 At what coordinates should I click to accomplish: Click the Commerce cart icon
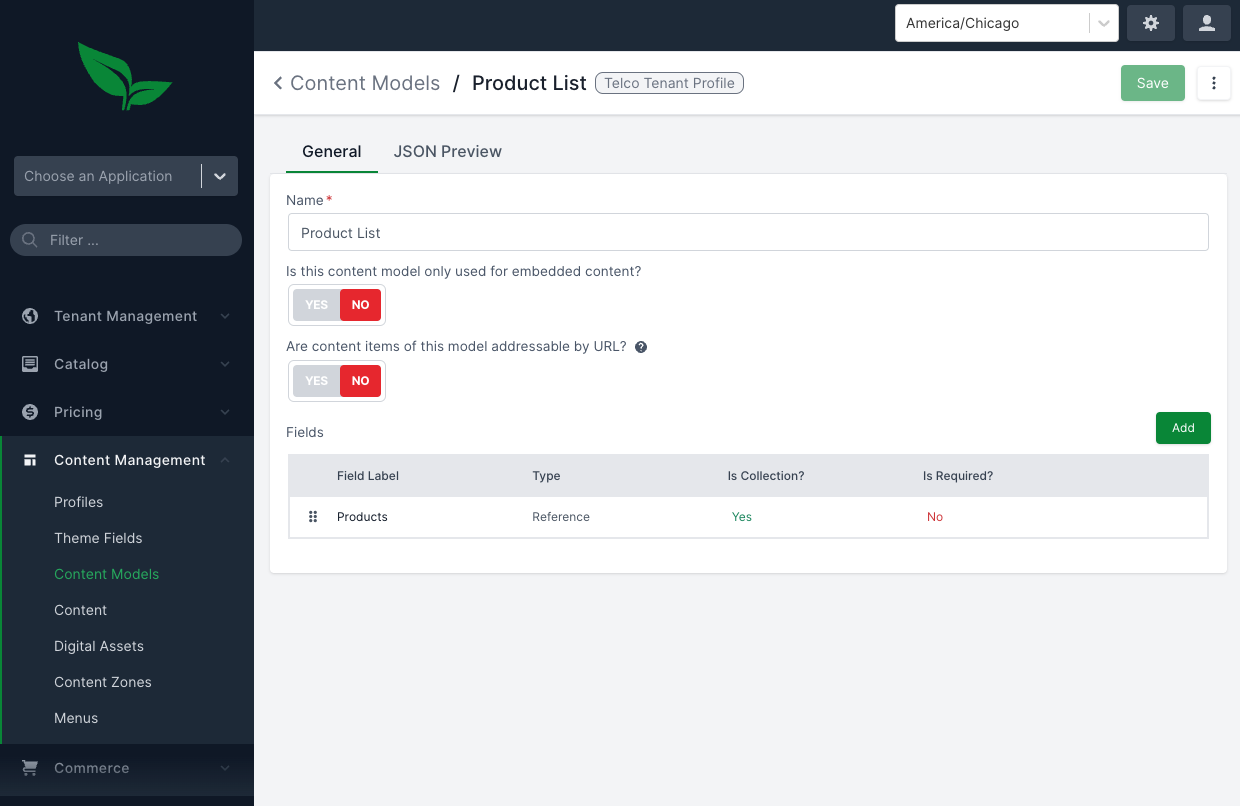coord(30,768)
